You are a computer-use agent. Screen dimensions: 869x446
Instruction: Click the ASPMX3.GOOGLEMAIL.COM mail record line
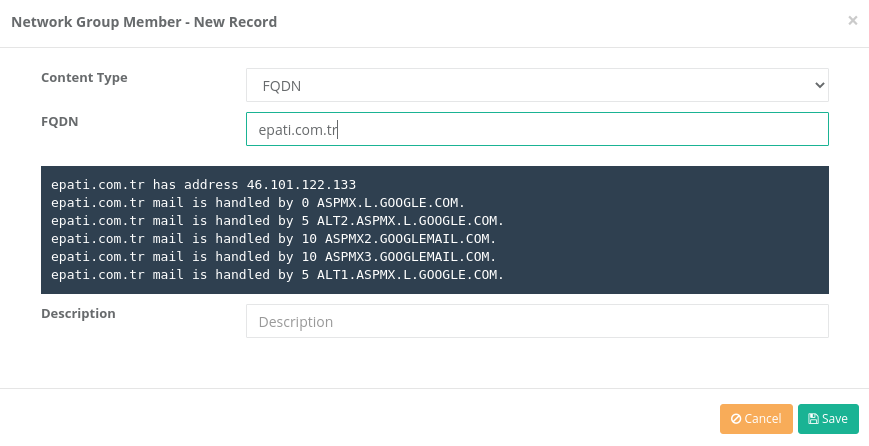(274, 257)
